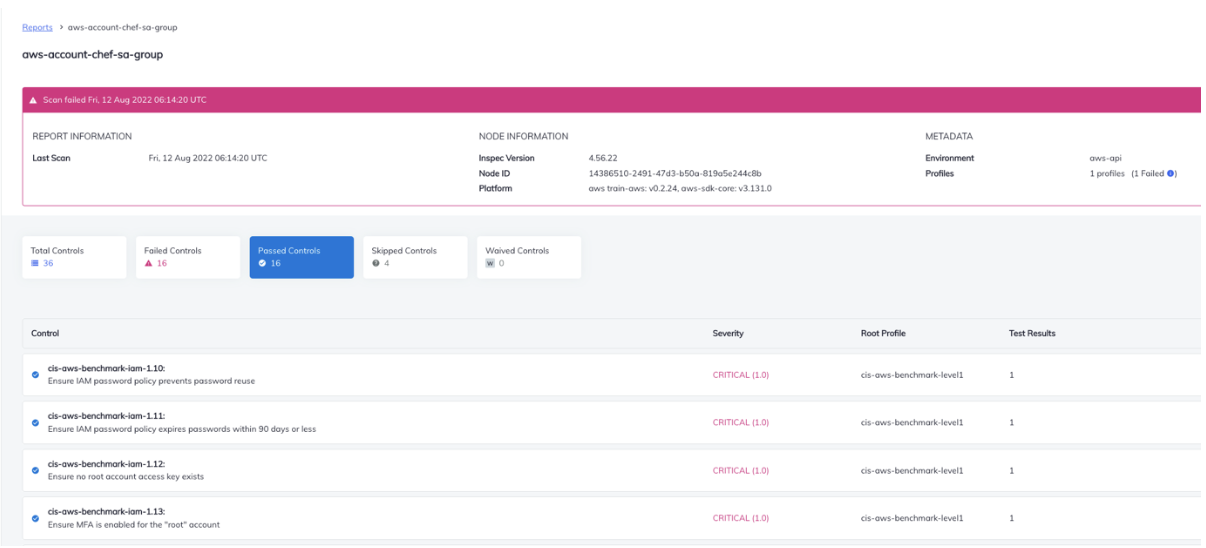
Task: Click the Waived Controls W icon
Action: (x=490, y=264)
